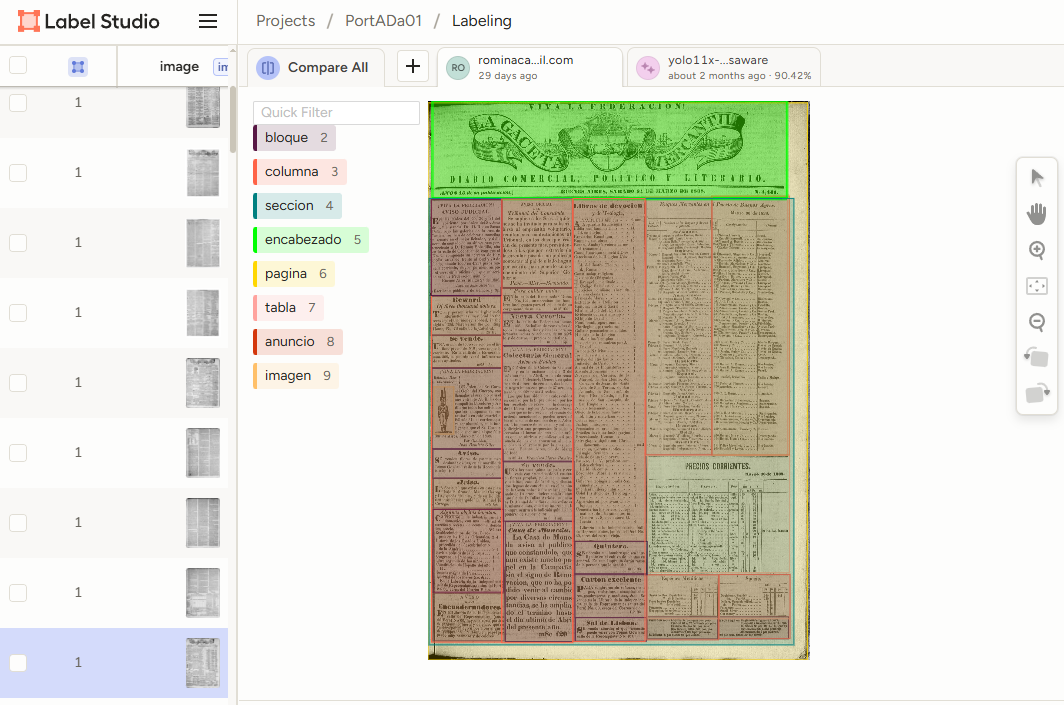Select the columna label
The width and height of the screenshot is (1064, 705).
pyautogui.click(x=300, y=172)
